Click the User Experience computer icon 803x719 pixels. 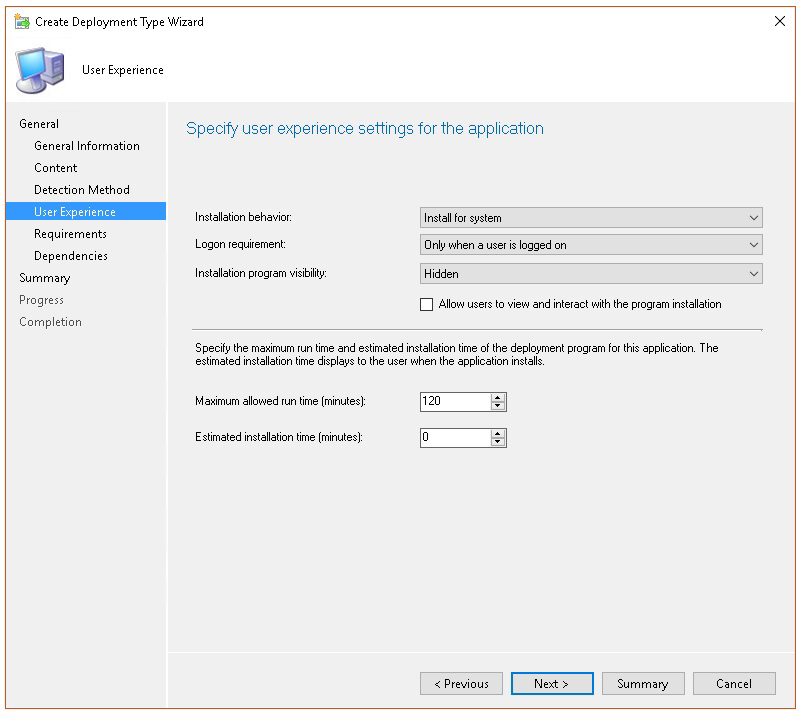click(x=42, y=70)
